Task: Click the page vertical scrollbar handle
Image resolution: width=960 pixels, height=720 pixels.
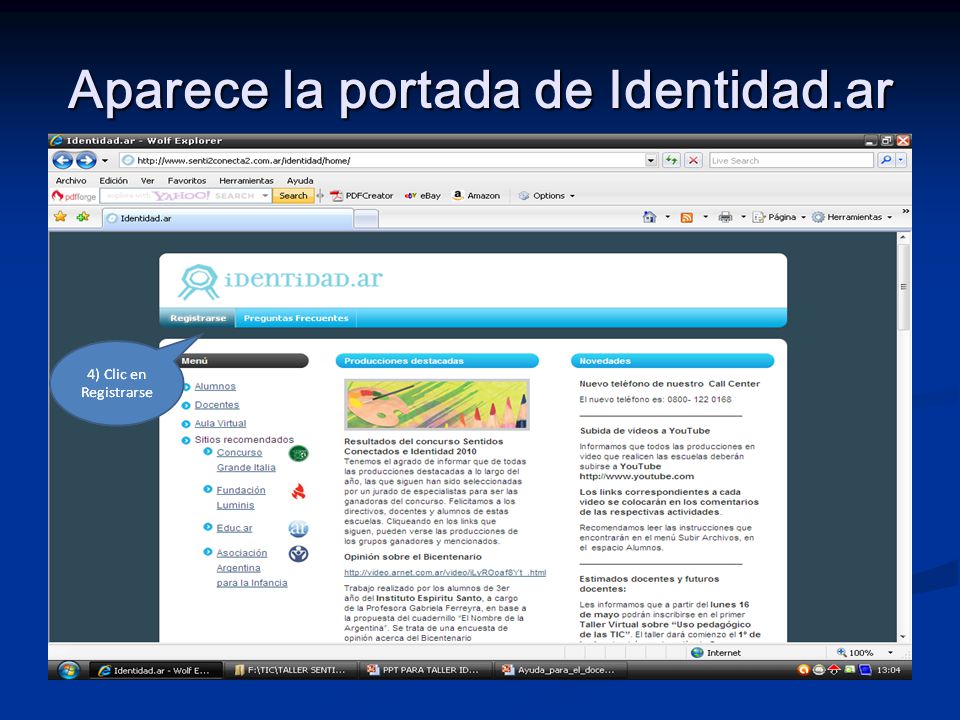Action: click(904, 287)
